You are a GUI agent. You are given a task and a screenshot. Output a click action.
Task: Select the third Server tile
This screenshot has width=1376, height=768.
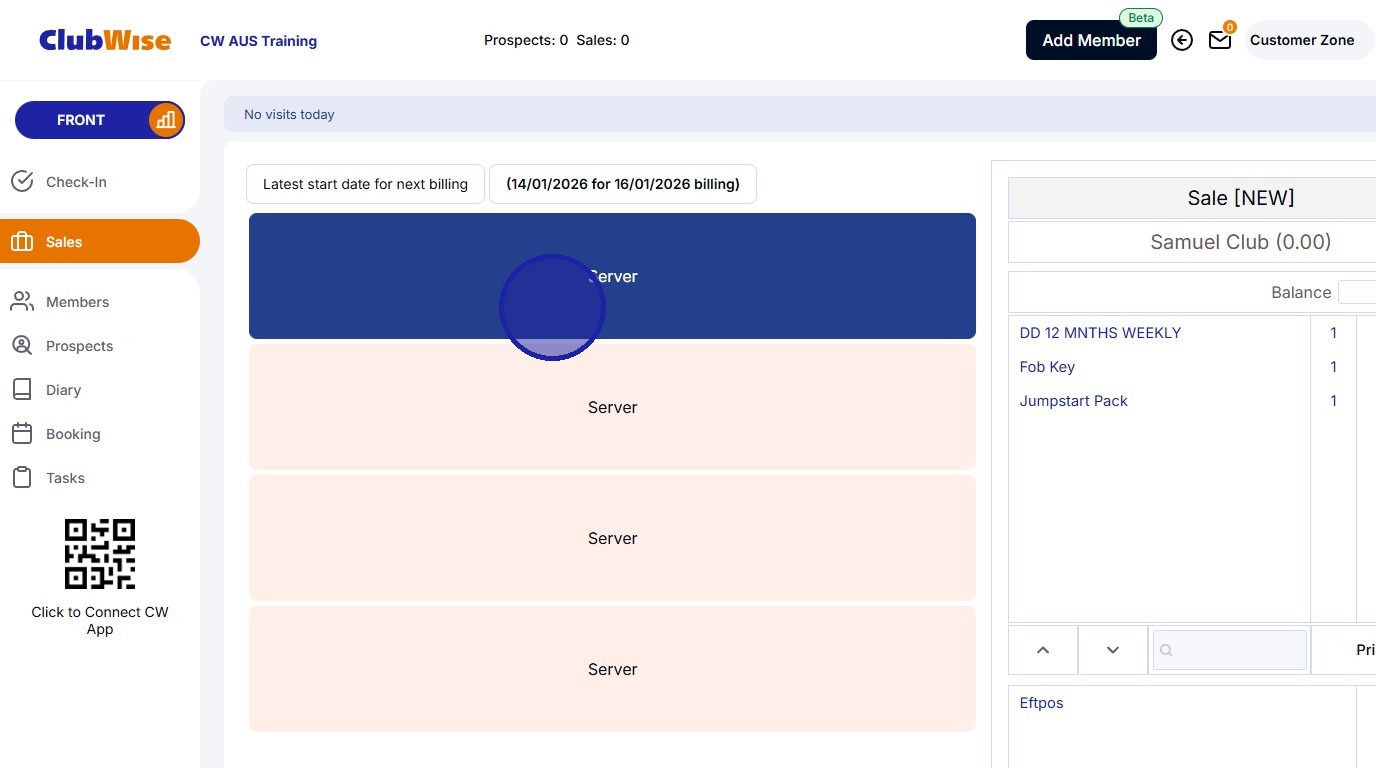(x=612, y=538)
